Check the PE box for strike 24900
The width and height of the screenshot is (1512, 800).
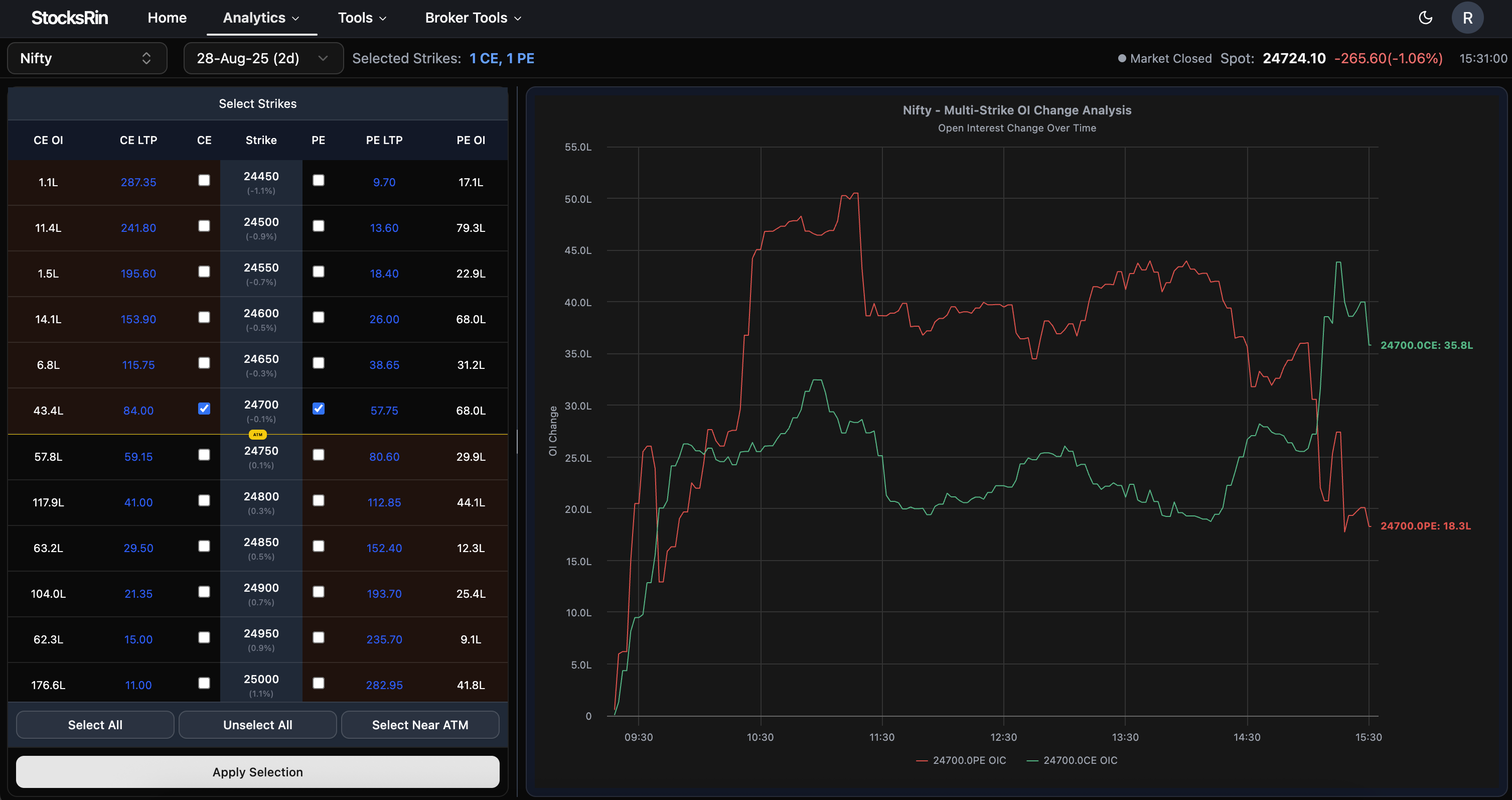coord(318,592)
